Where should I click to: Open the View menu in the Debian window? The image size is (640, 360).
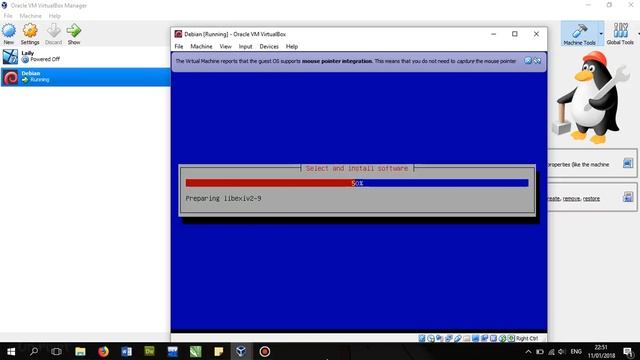(225, 47)
